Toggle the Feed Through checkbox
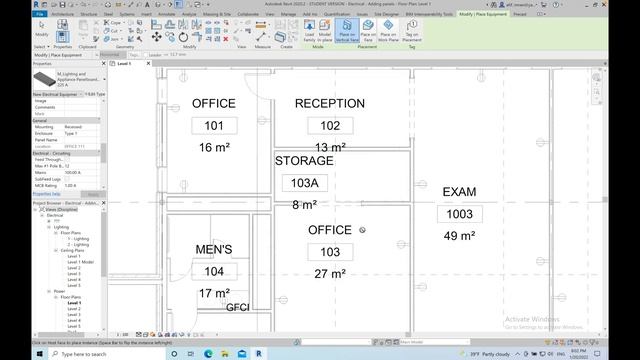This screenshot has height=360, width=640. click(67, 160)
